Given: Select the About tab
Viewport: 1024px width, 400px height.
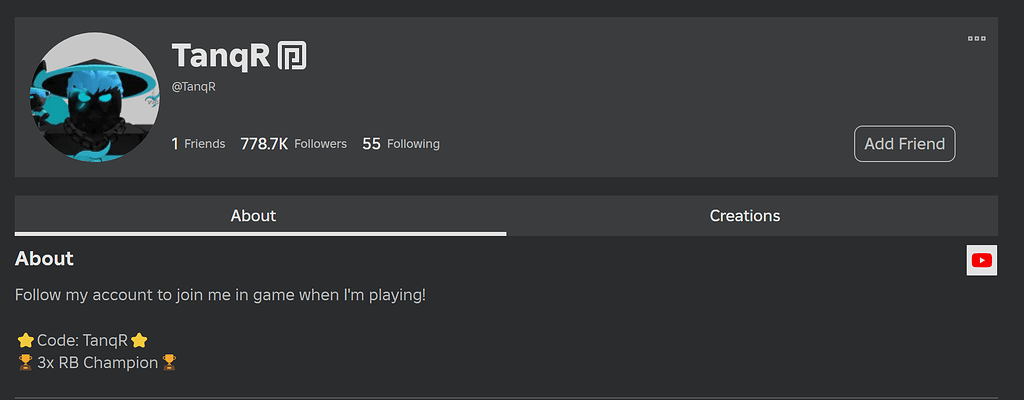Looking at the screenshot, I should (253, 216).
